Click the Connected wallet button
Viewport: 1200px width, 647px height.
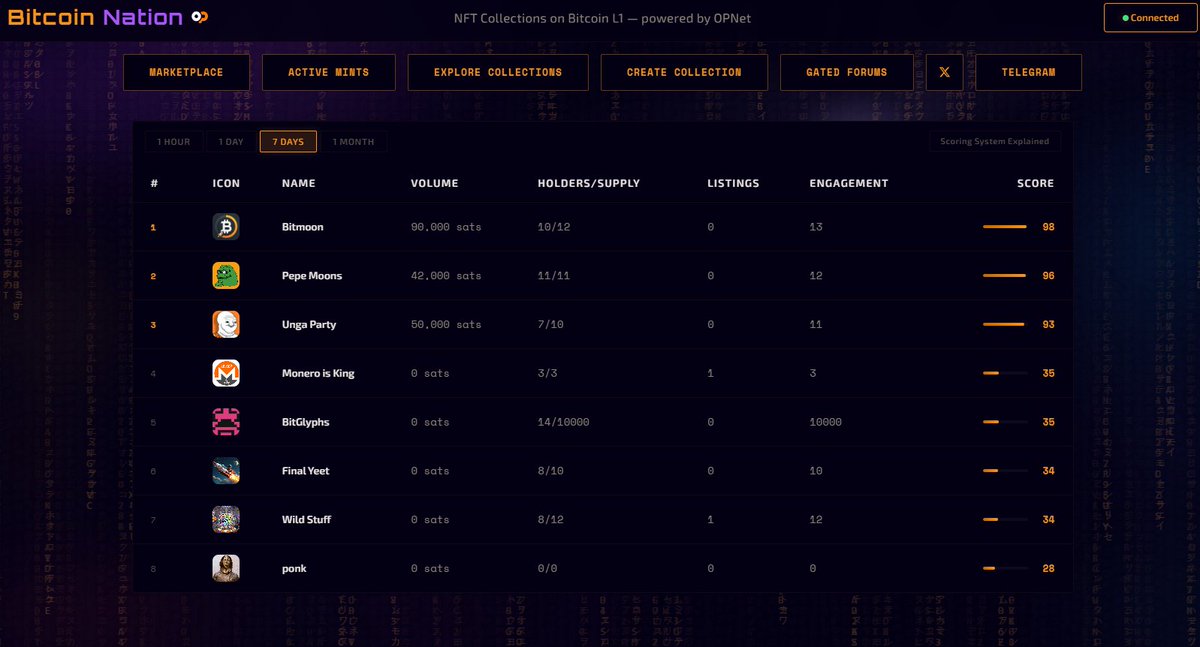point(1150,18)
